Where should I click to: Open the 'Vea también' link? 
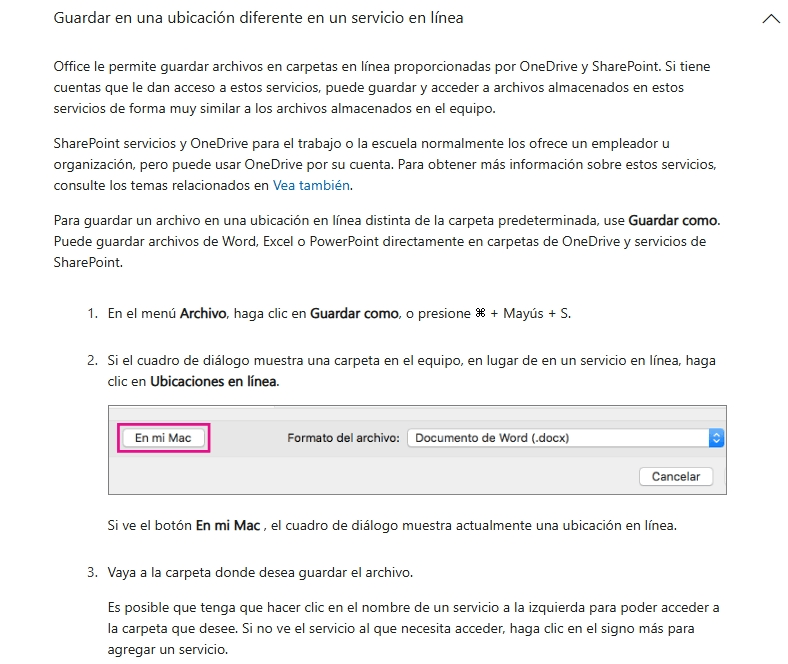pos(311,185)
